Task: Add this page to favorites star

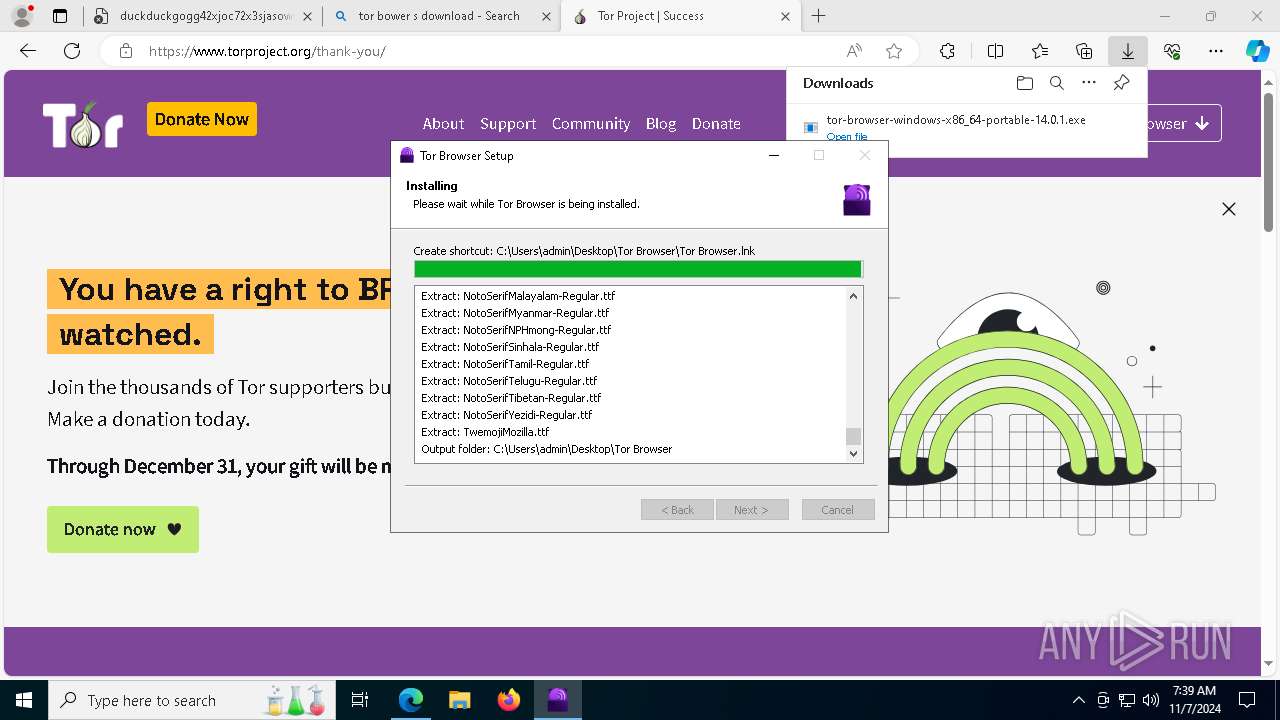Action: (x=894, y=51)
